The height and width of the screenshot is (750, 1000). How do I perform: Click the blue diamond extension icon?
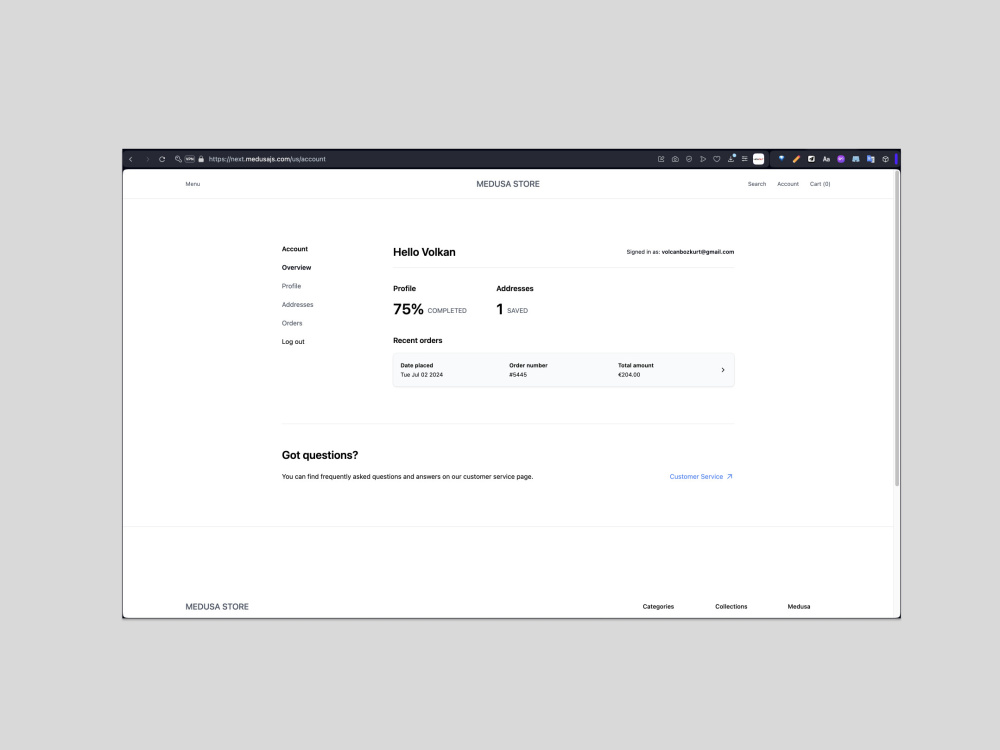point(781,159)
